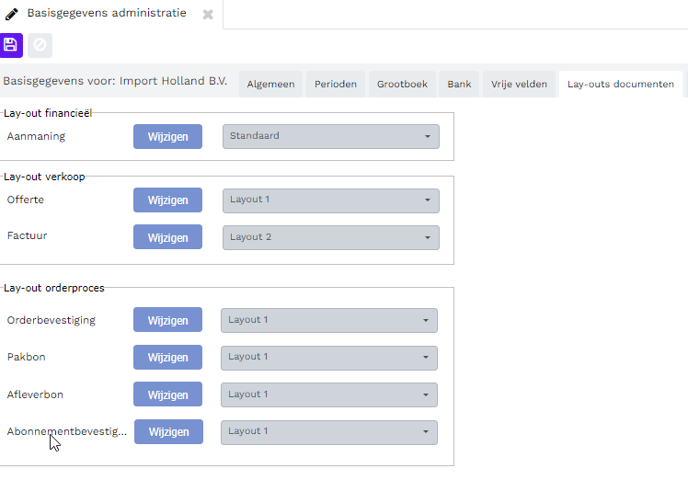Close the Basisgegevens administratie tab
The image size is (688, 480).
[x=208, y=15]
